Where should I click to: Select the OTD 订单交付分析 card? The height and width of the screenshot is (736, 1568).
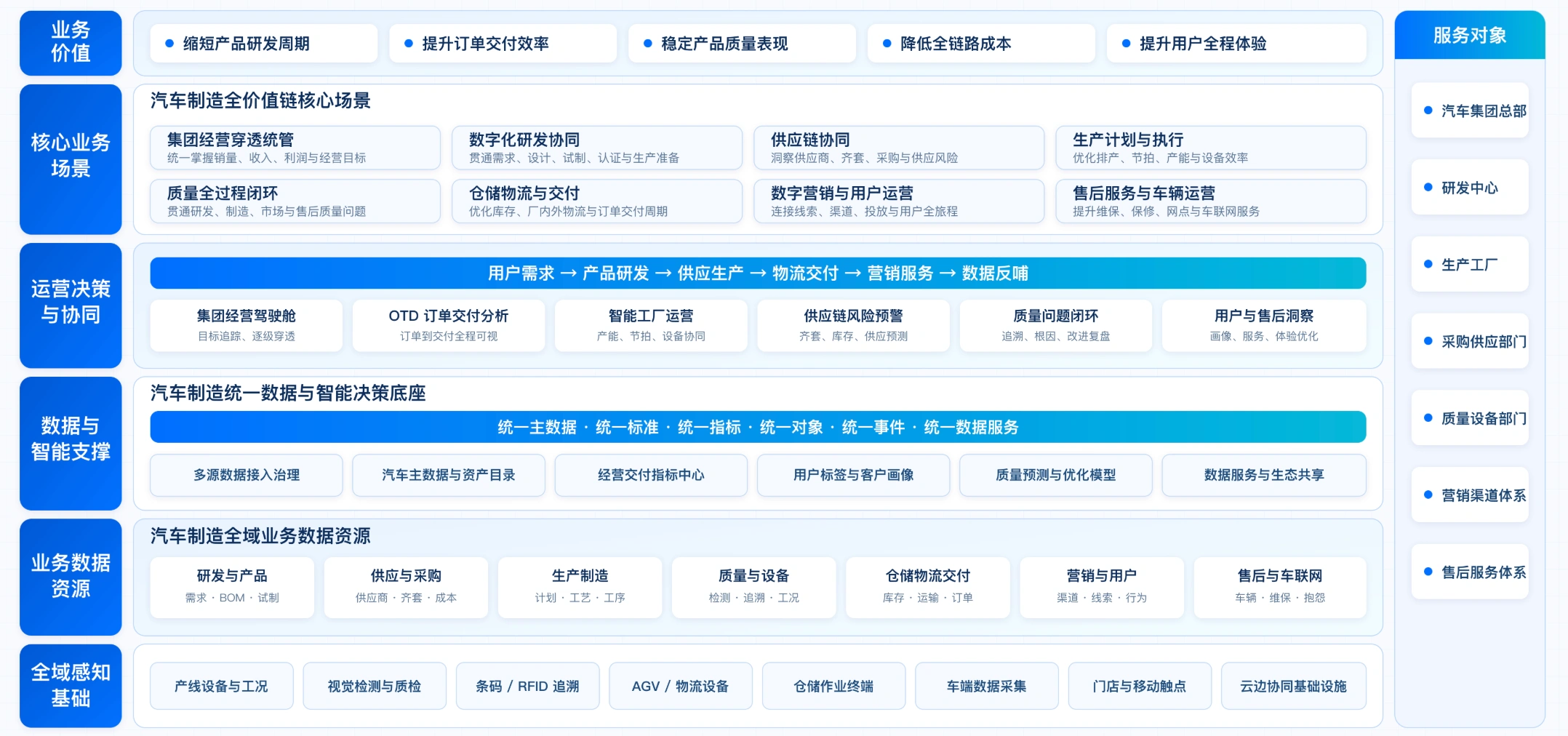(x=449, y=325)
